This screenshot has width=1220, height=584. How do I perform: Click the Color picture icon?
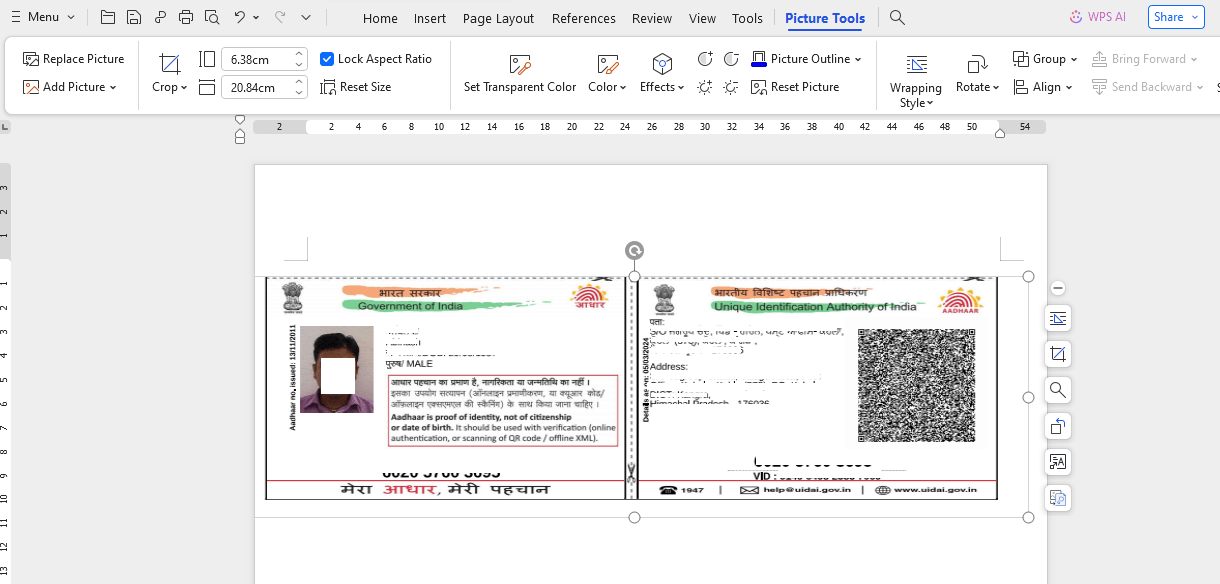[607, 64]
